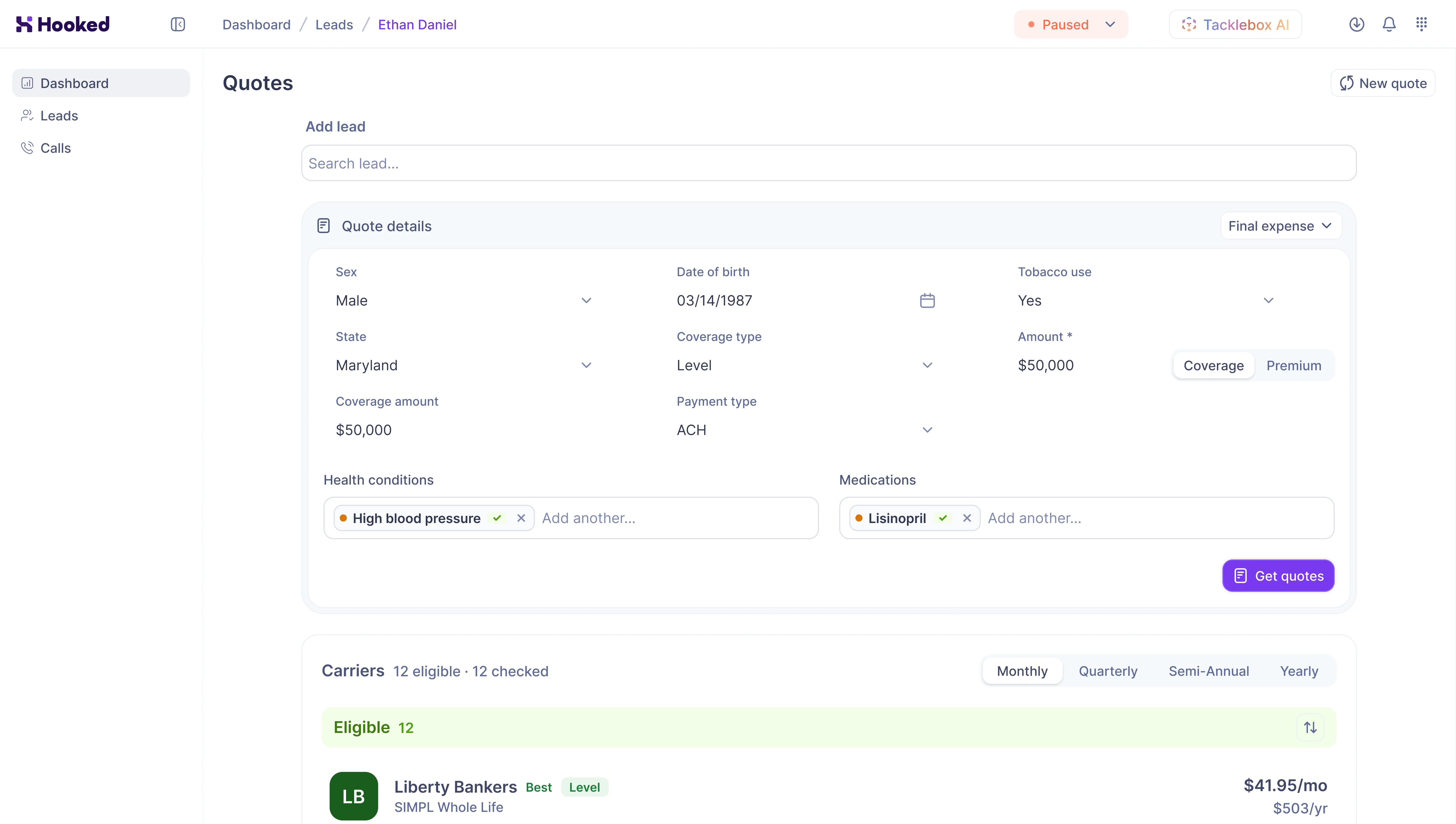The width and height of the screenshot is (1456, 824).
Task: Click the Dashboard sidebar chart icon
Action: coord(27,83)
